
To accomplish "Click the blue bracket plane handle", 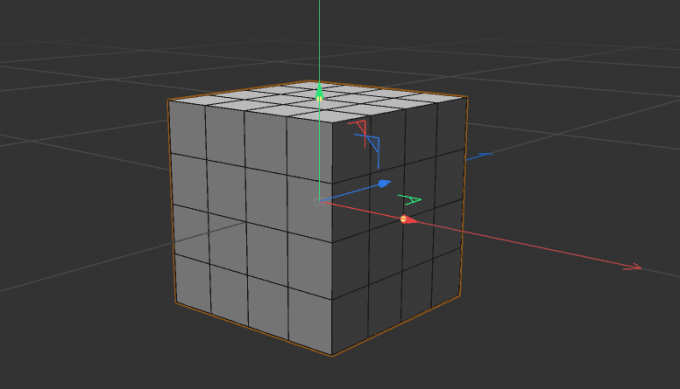I will click(369, 150).
